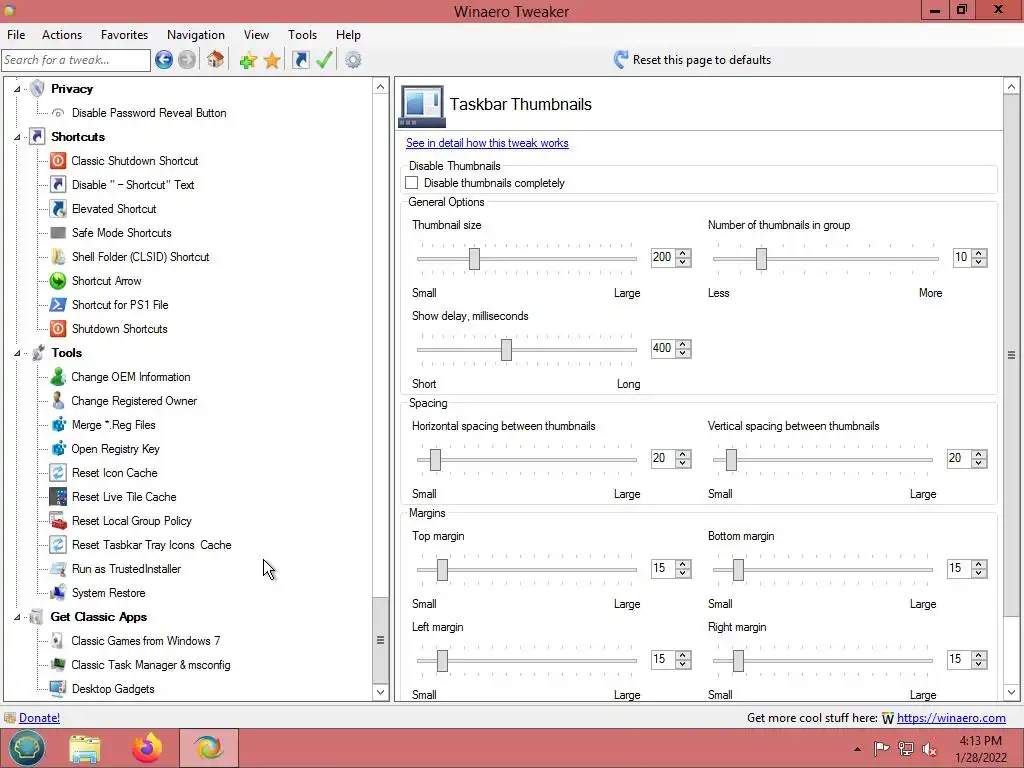Viewport: 1024px width, 768px height.
Task: Go to the home page icon
Action: click(x=216, y=60)
